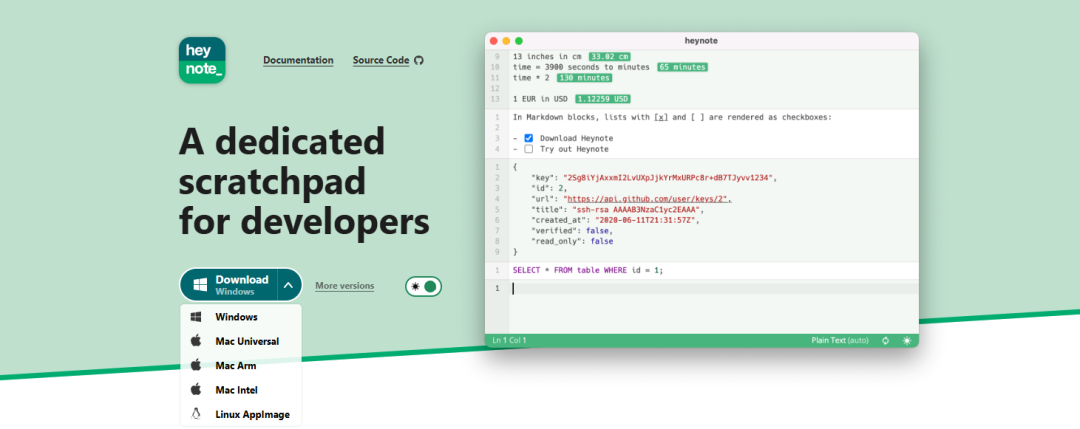Image resolution: width=1080 pixels, height=429 pixels.
Task: Uncheck the Download Heynote checkbox
Action: [528, 138]
